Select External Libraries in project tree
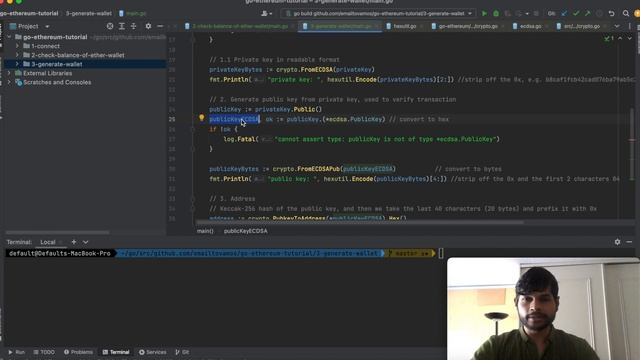The height and width of the screenshot is (360, 640). 47,73
